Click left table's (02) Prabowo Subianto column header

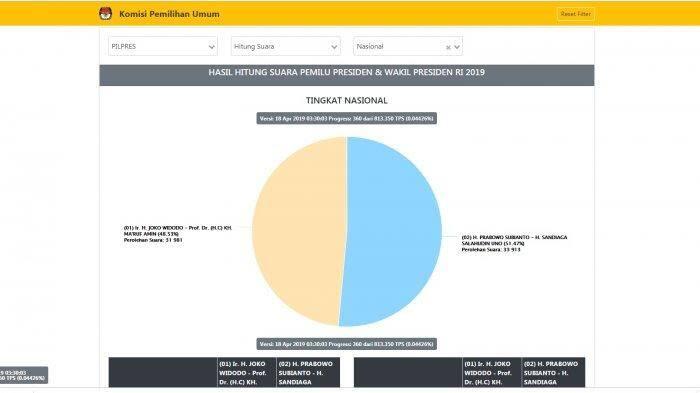pos(308,372)
